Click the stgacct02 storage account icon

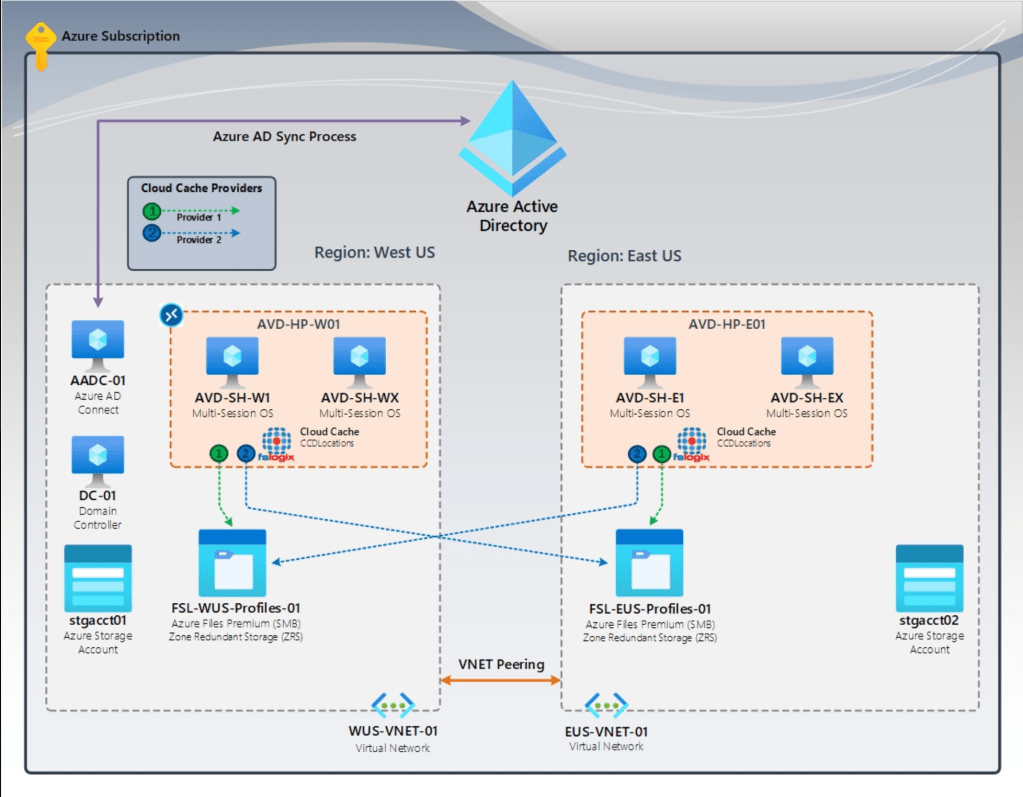click(929, 578)
